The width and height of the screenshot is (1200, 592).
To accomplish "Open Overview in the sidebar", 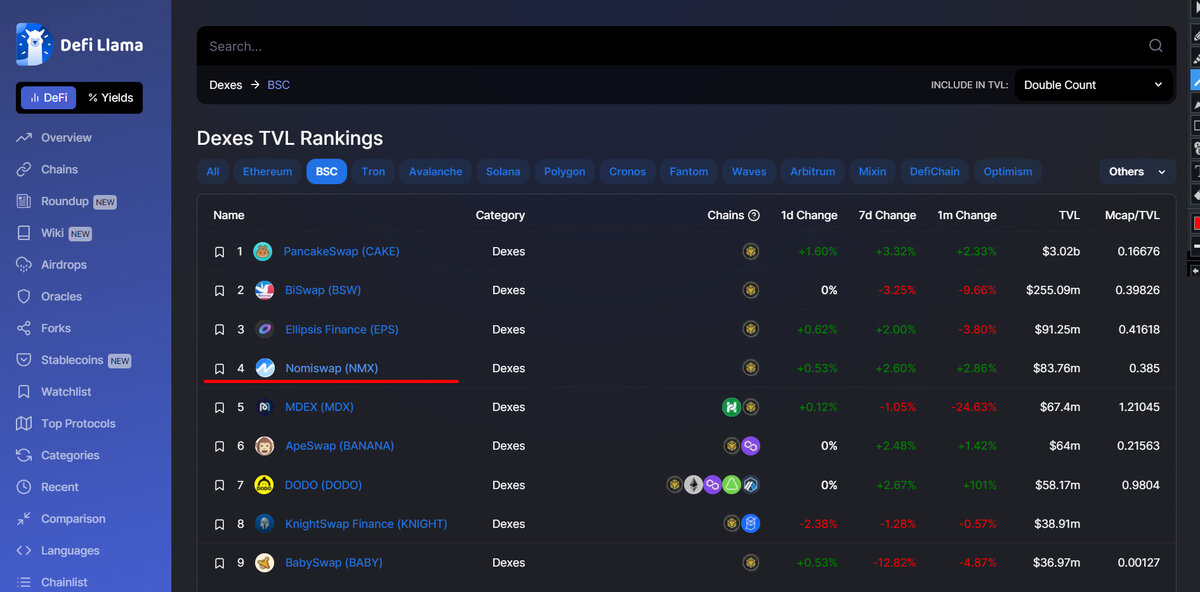I will point(54,138).
